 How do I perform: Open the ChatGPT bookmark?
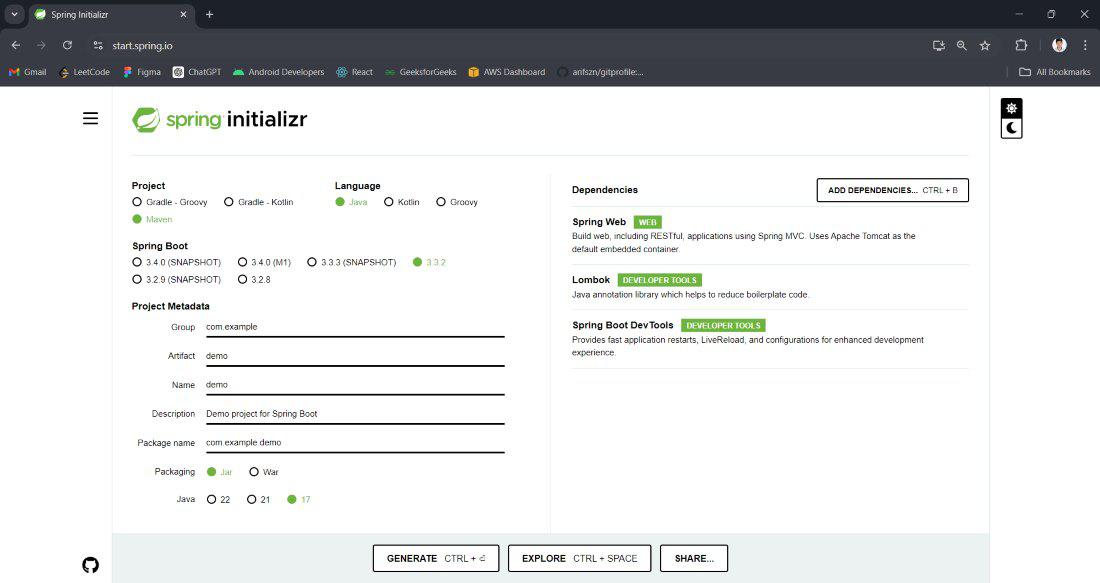(x=196, y=72)
